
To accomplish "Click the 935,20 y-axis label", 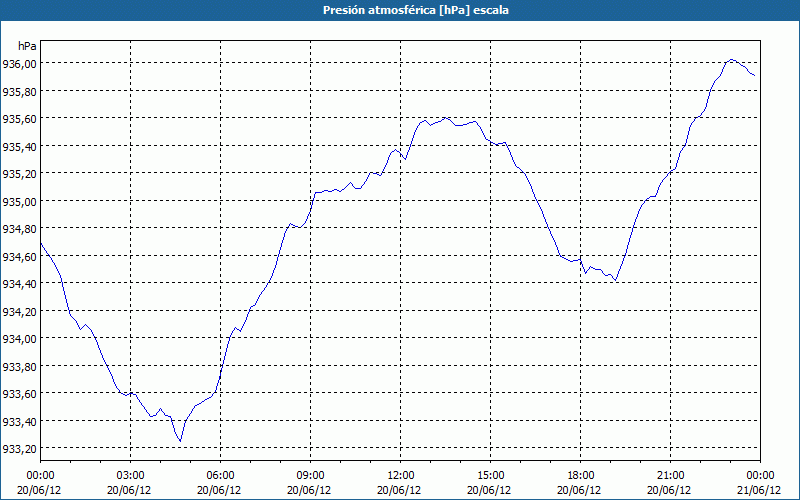I will 19,174.
